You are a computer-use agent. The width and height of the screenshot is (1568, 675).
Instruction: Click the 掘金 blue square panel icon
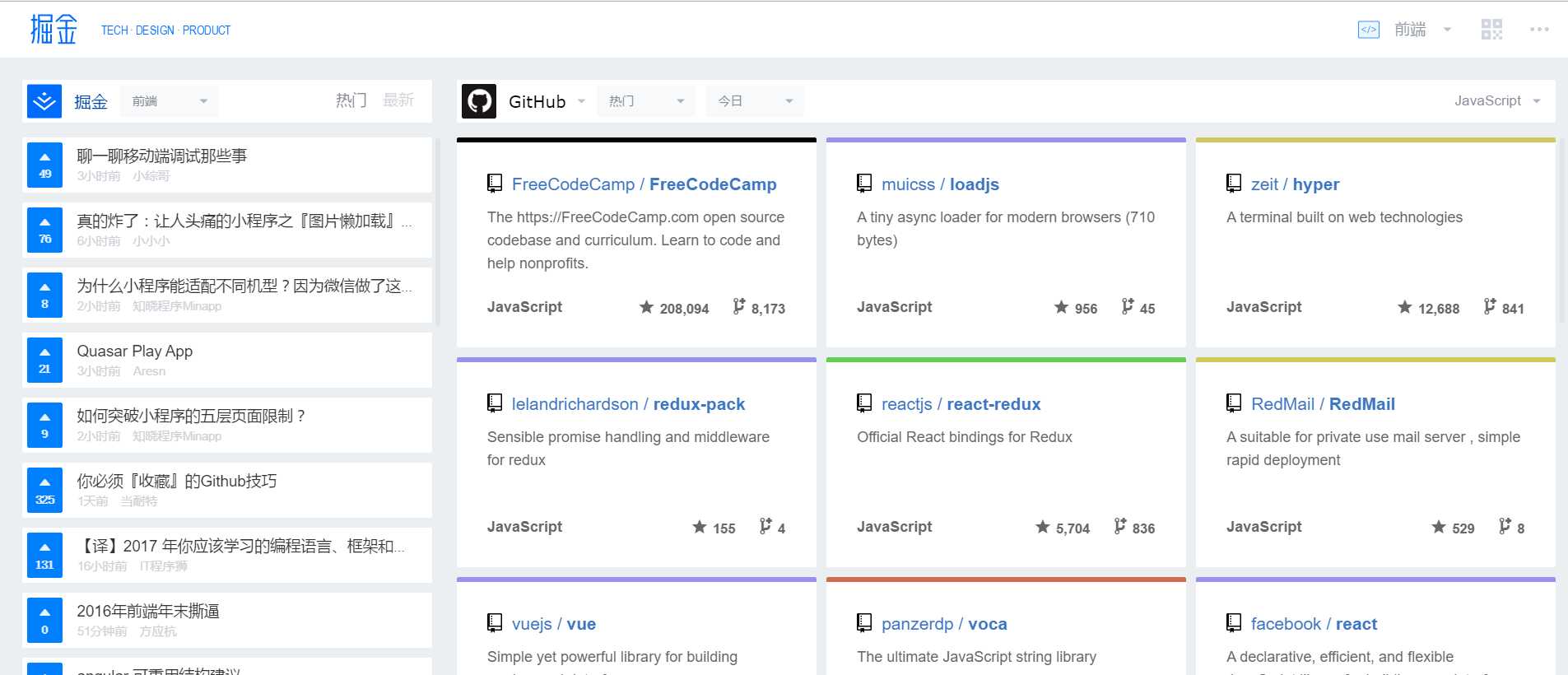(44, 101)
